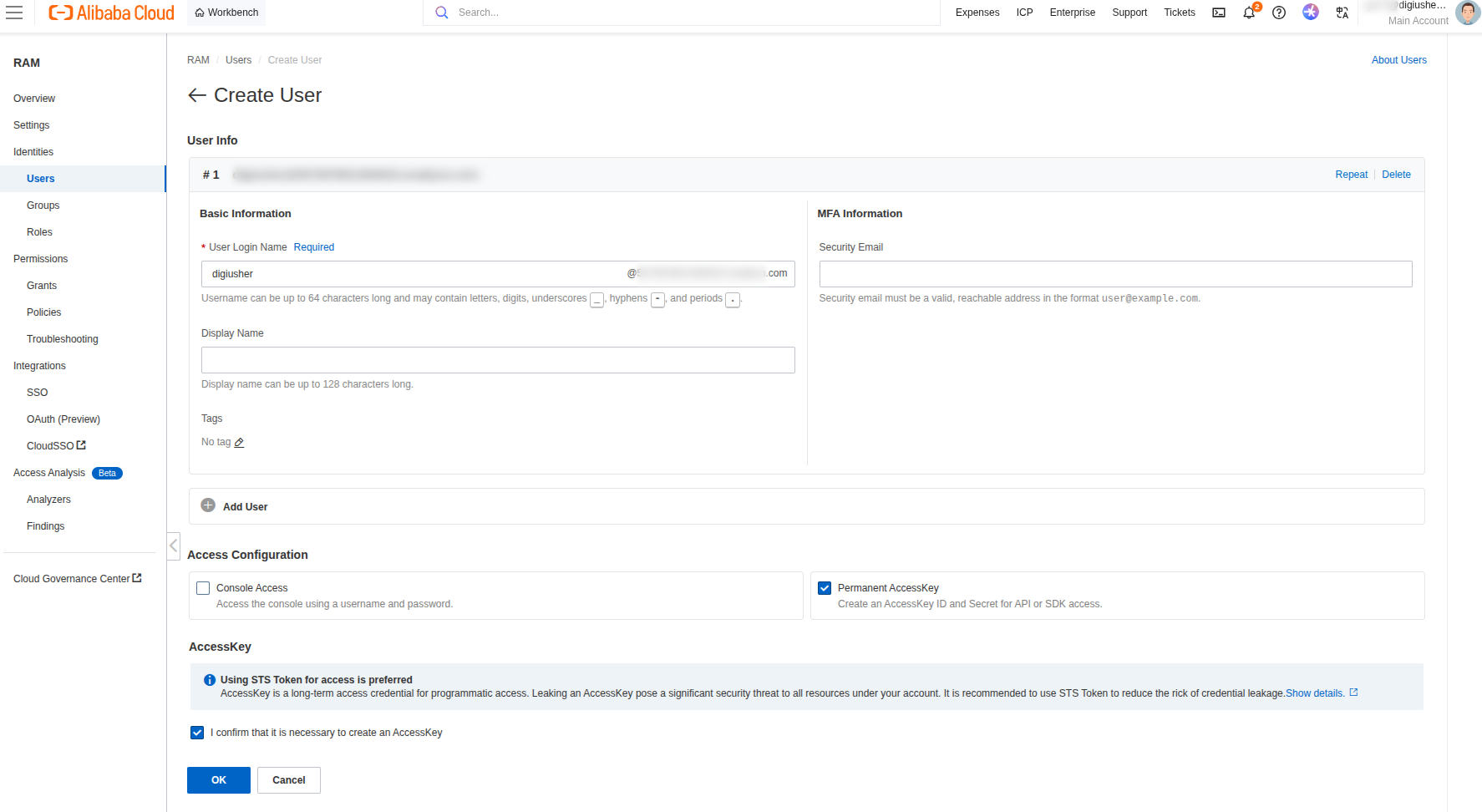
Task: Open Analyzers page
Action: click(x=48, y=500)
